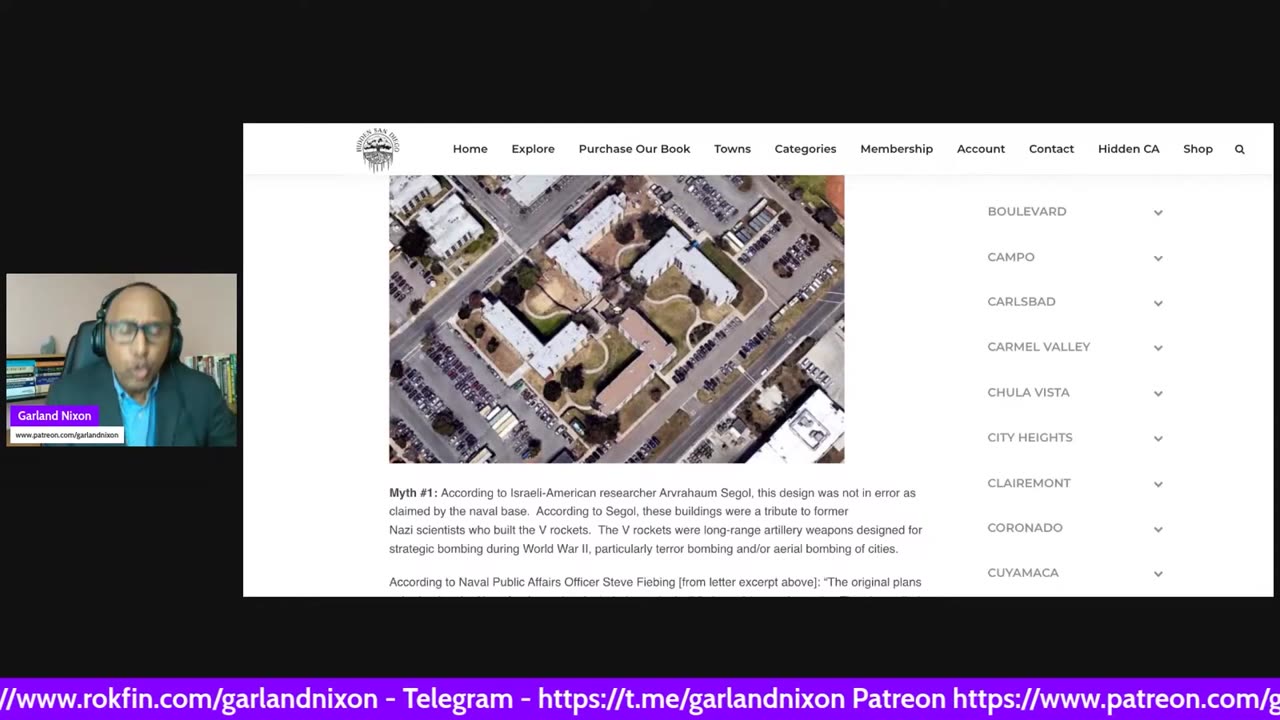Click the aerial photo of the buildings
This screenshot has height=720, width=1280.
click(616, 319)
